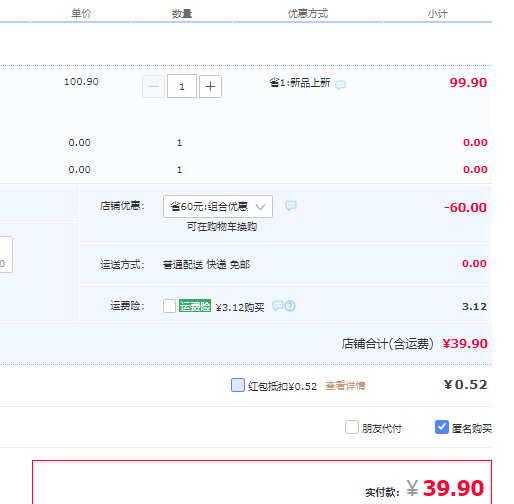Click the 优惠方式 column header
The image size is (514, 504).
[x=308, y=14]
